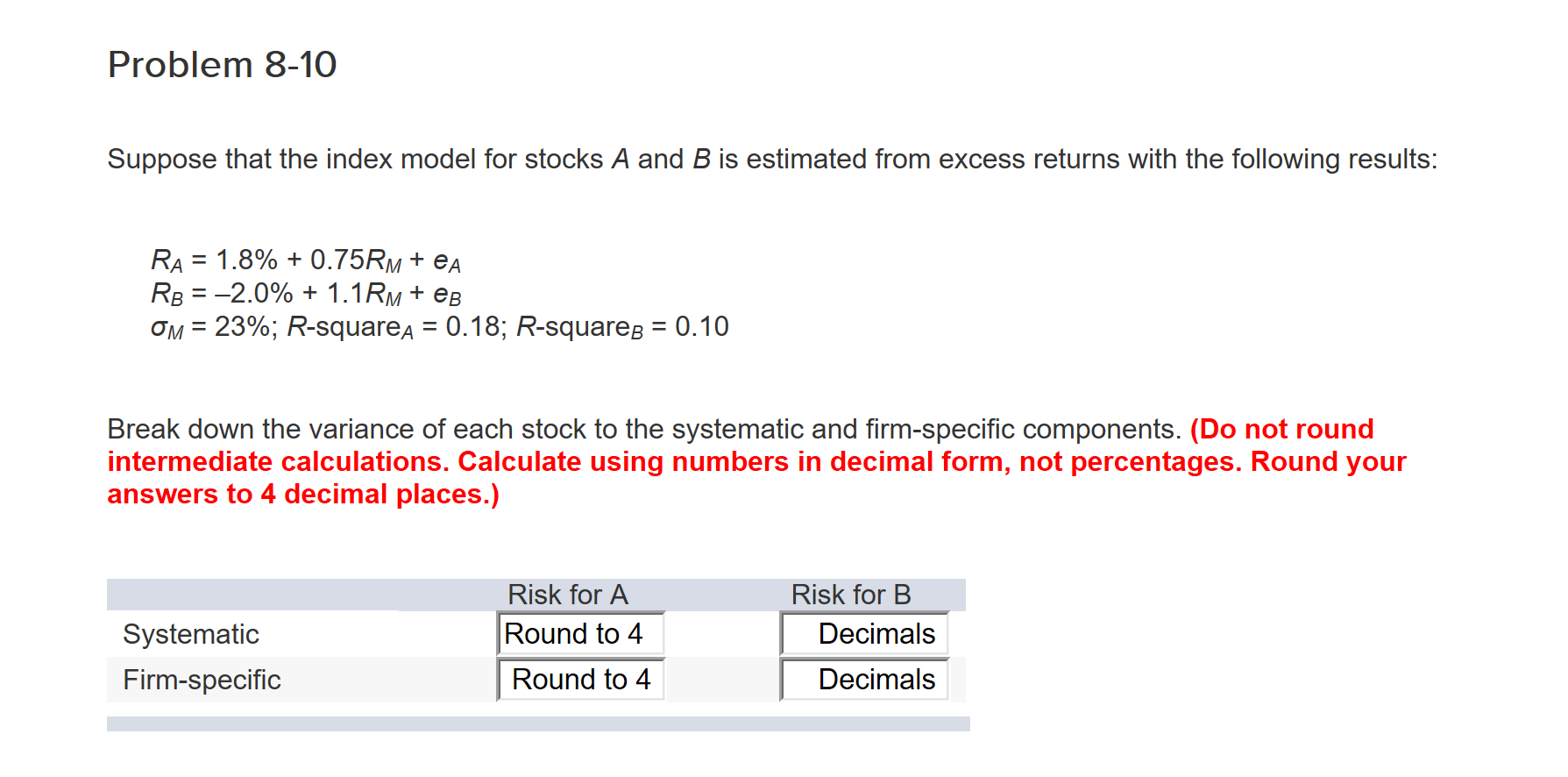Image resolution: width=1568 pixels, height=777 pixels.
Task: Select the R-square B value 0.10
Action: pos(701,326)
